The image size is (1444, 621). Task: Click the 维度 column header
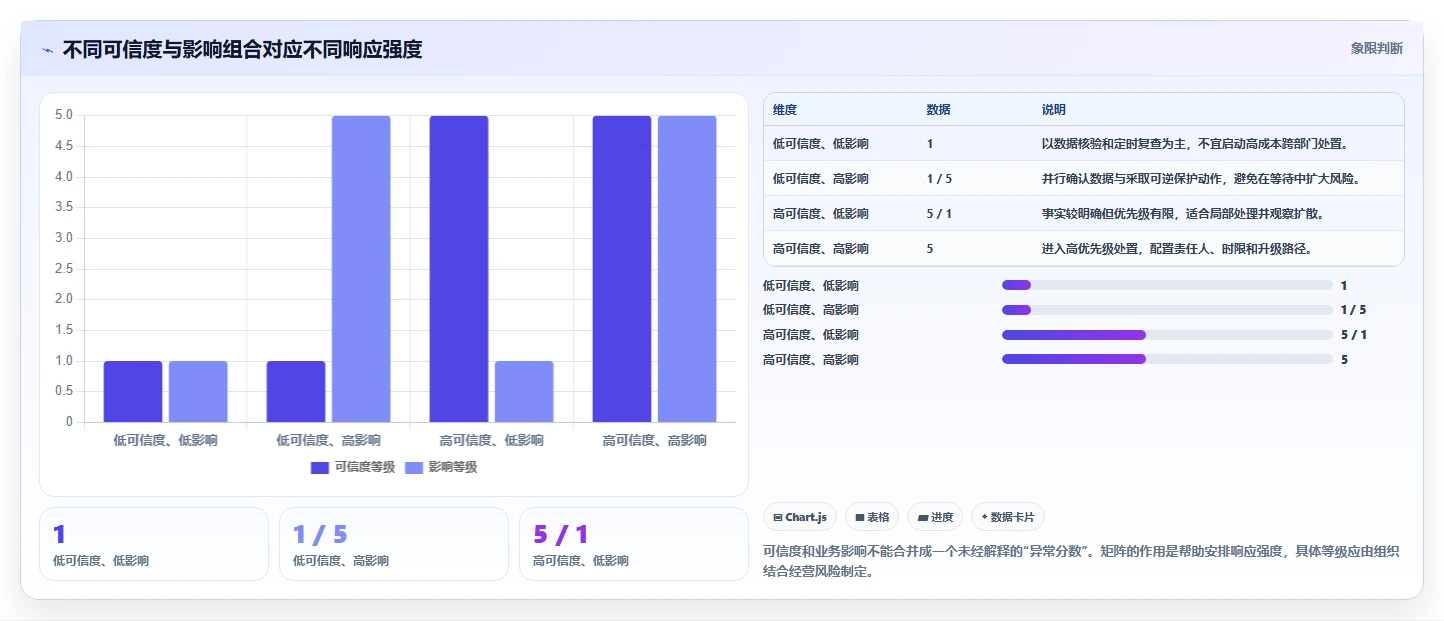click(785, 109)
